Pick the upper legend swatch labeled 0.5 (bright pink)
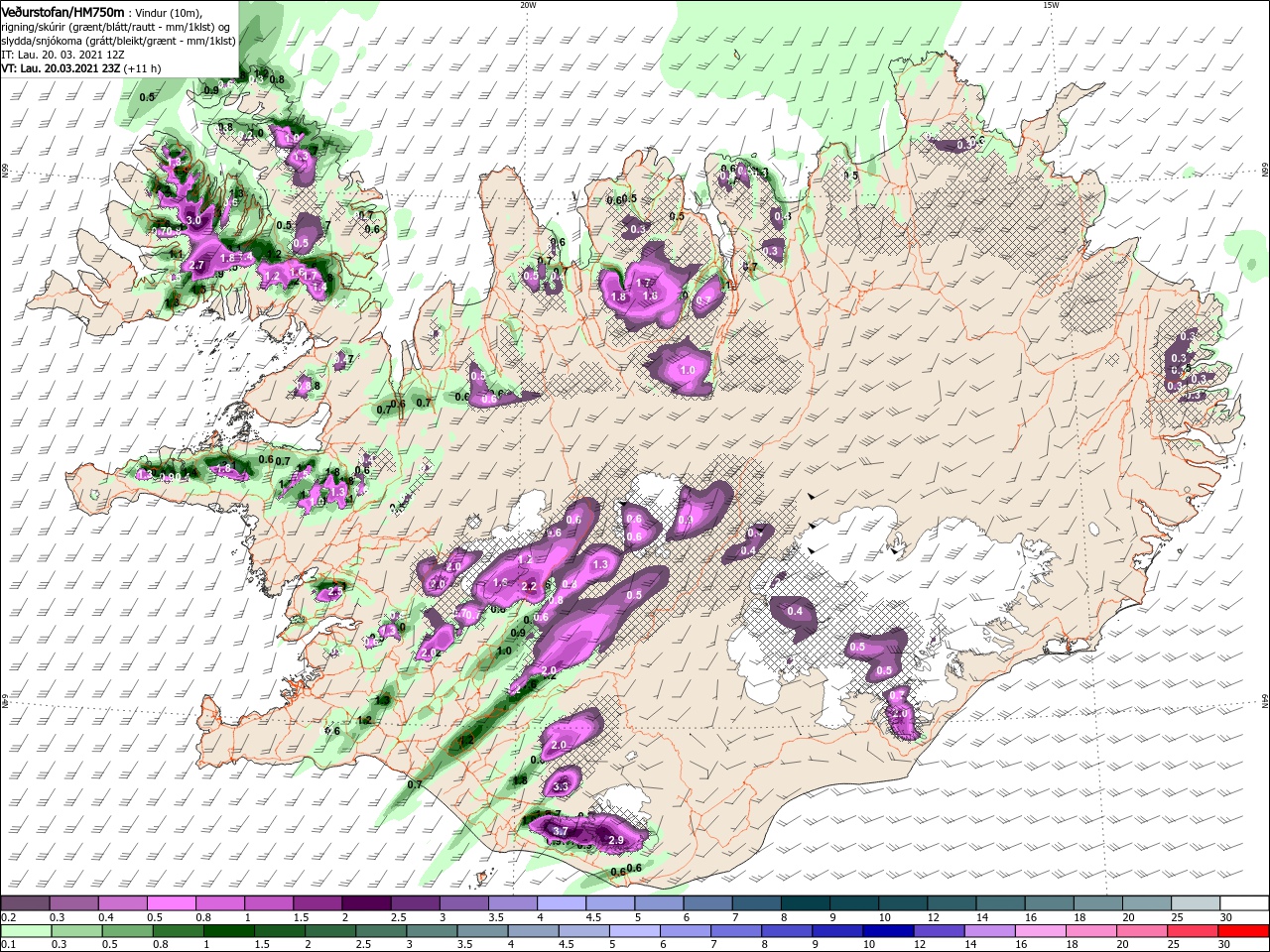This screenshot has height=952, width=1270. click(171, 903)
